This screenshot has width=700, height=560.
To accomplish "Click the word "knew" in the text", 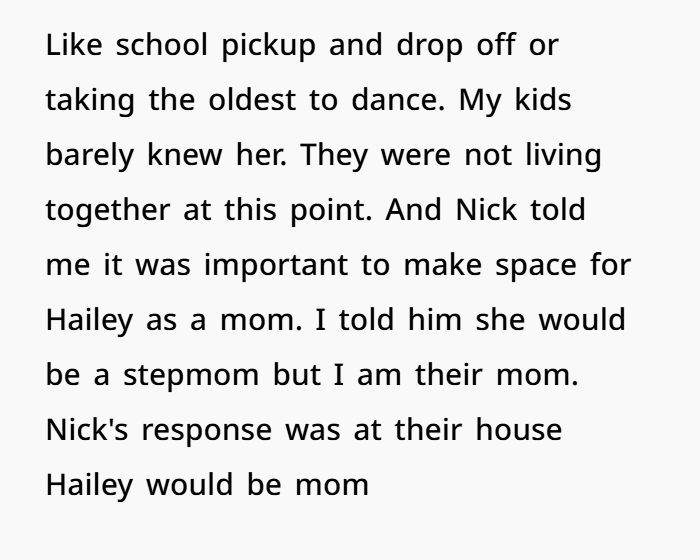I will click(x=184, y=156).
